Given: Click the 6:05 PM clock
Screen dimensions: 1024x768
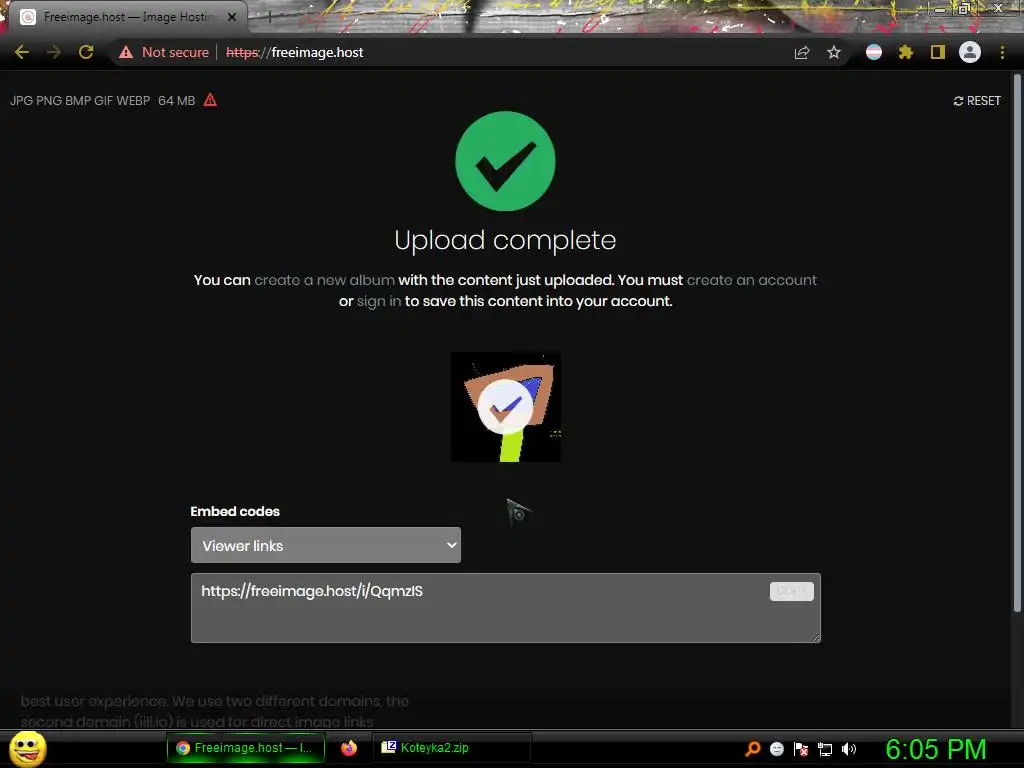Looking at the screenshot, I should (x=935, y=749).
